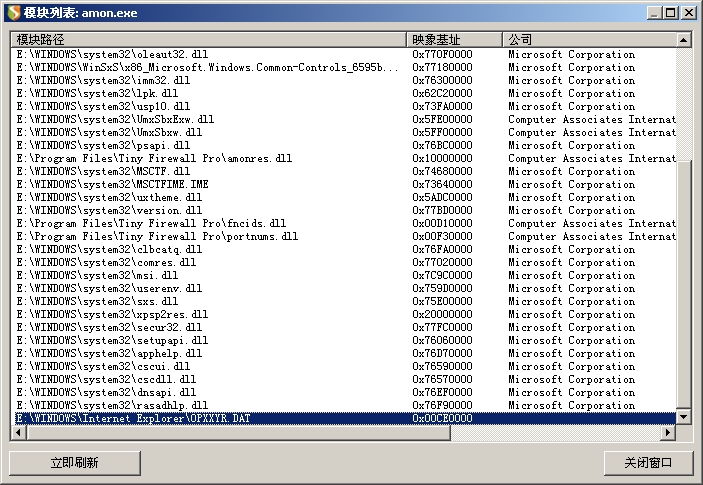Click base address 0x00F30000
Image resolution: width=703 pixels, height=485 pixels.
click(442, 236)
